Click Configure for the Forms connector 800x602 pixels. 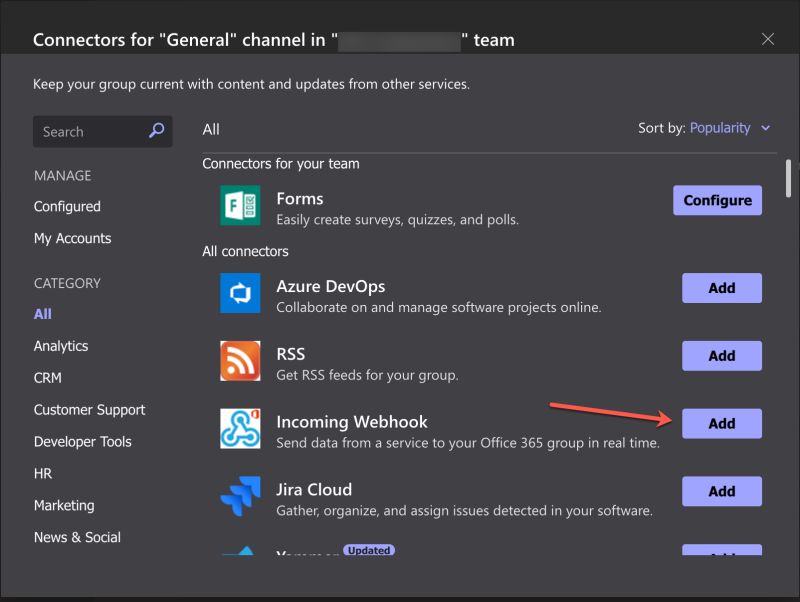pos(717,200)
